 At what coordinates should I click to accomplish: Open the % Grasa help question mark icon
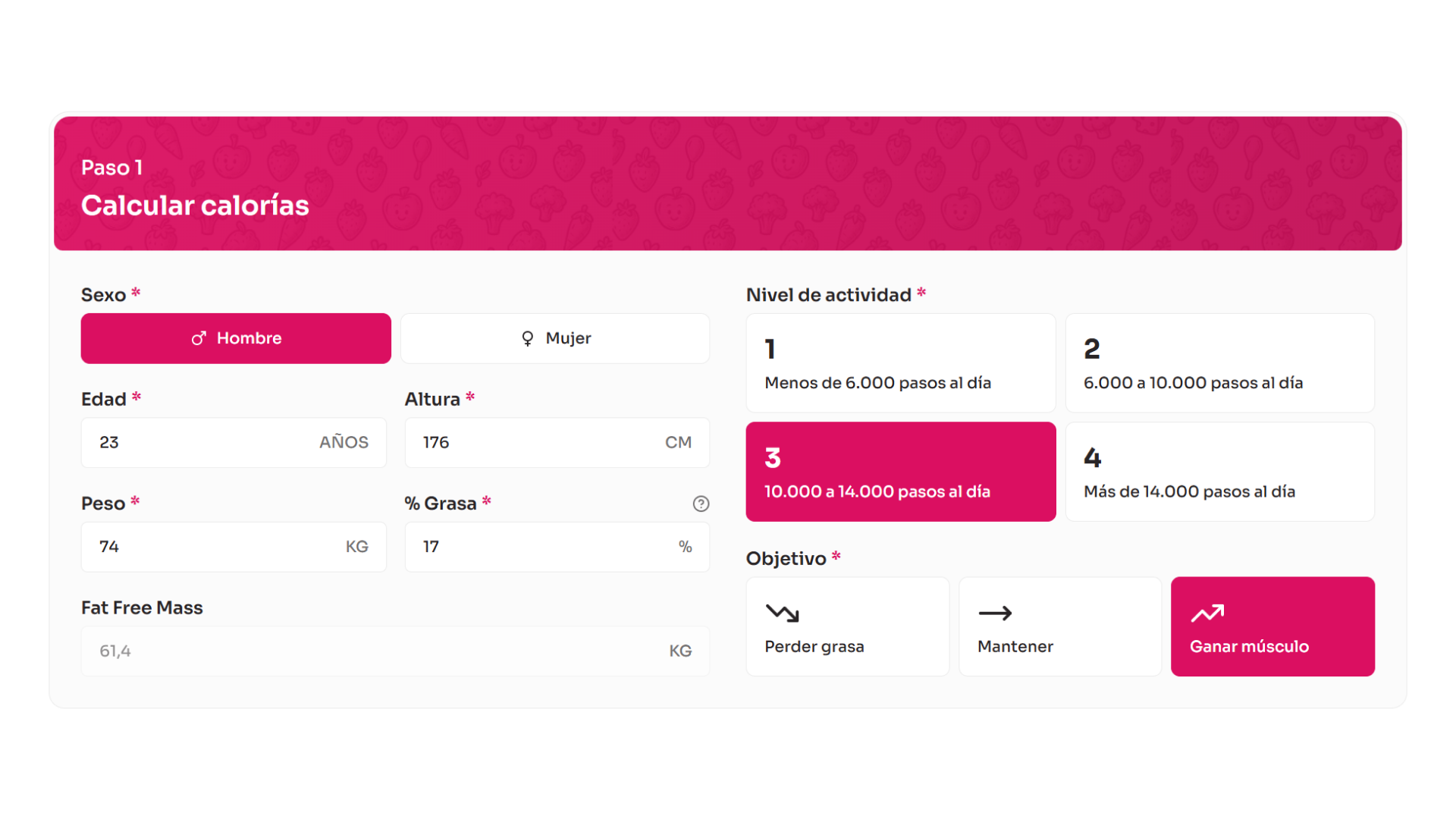tap(701, 504)
